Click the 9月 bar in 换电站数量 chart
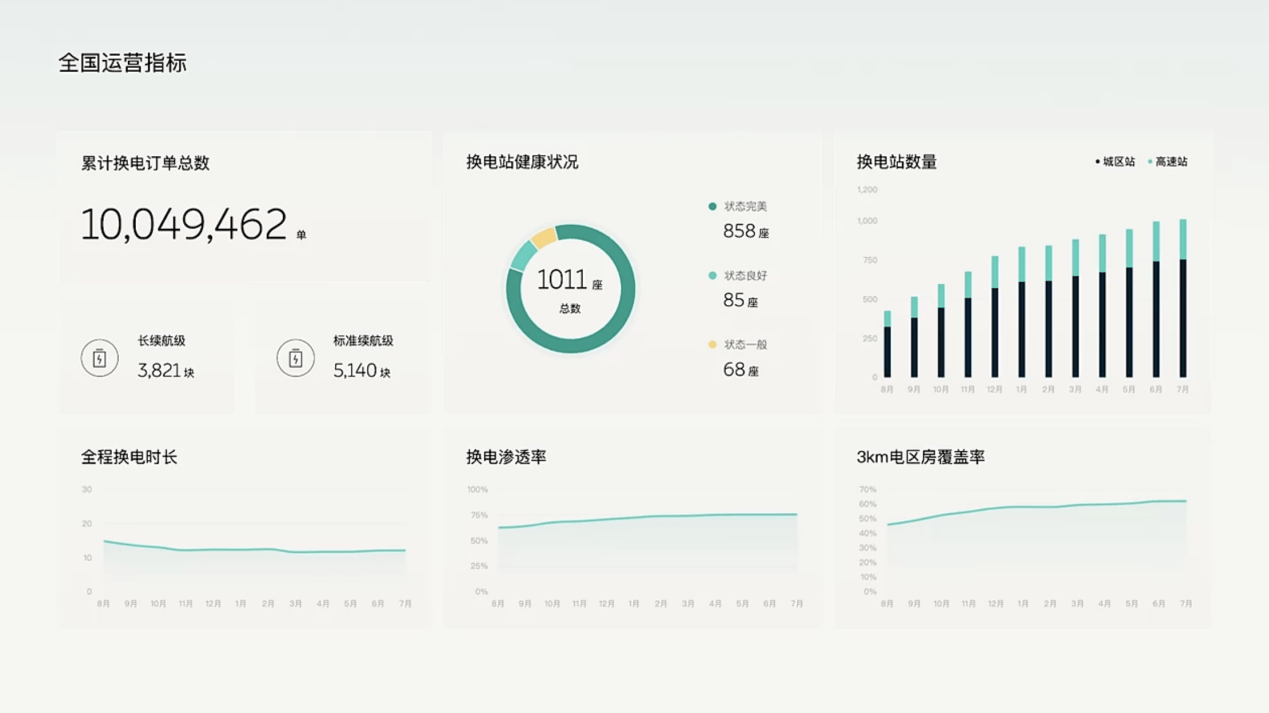 [914, 337]
